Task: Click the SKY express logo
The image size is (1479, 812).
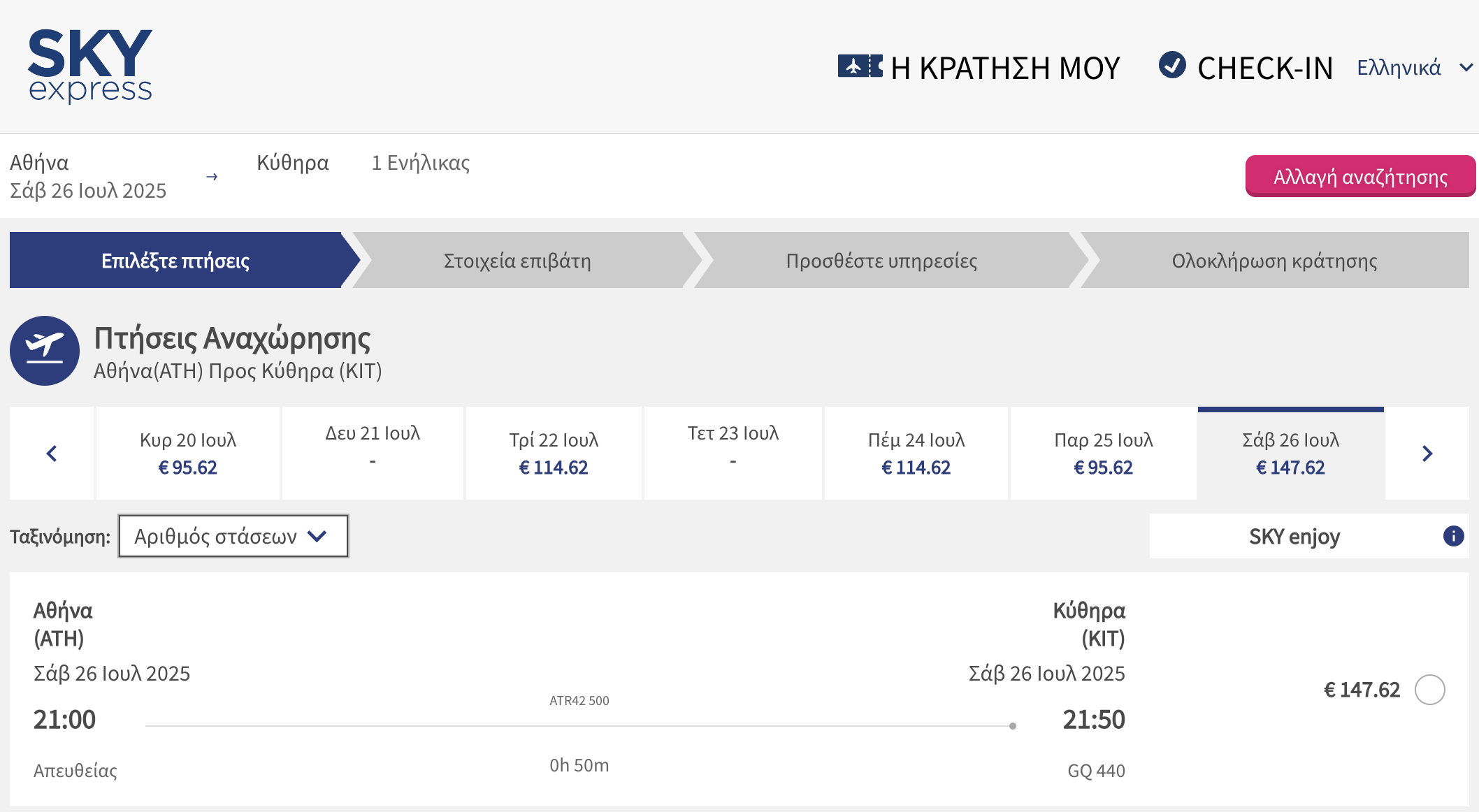Action: point(90,66)
